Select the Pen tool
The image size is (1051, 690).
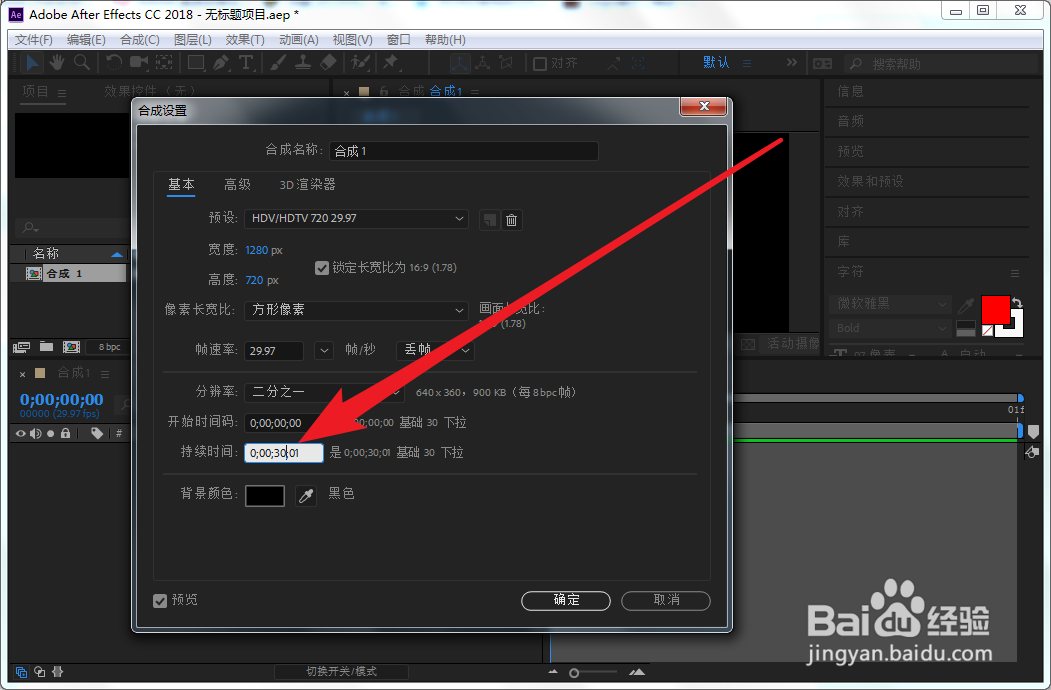[221, 63]
